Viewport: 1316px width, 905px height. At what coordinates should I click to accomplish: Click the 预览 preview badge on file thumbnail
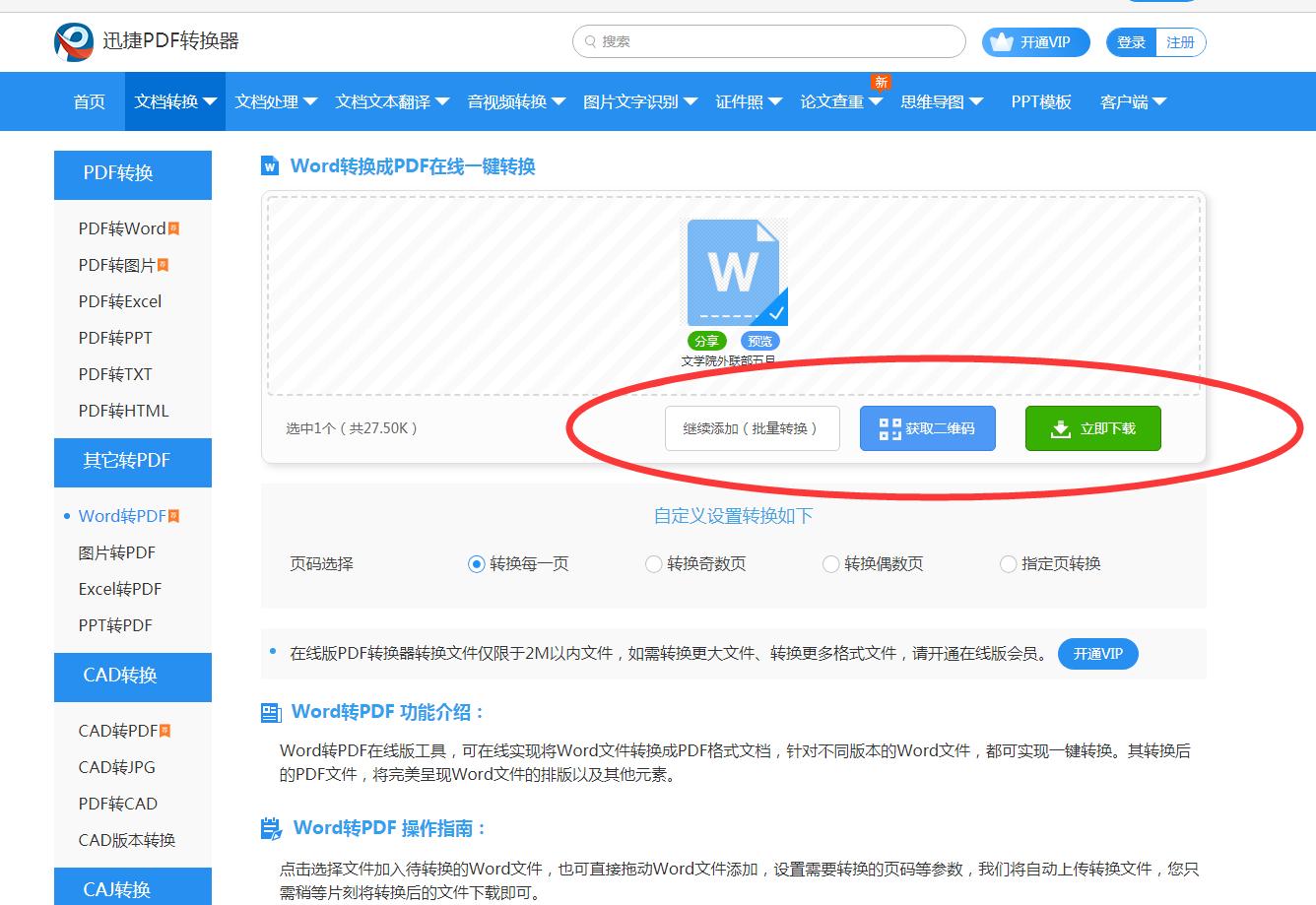click(x=759, y=341)
